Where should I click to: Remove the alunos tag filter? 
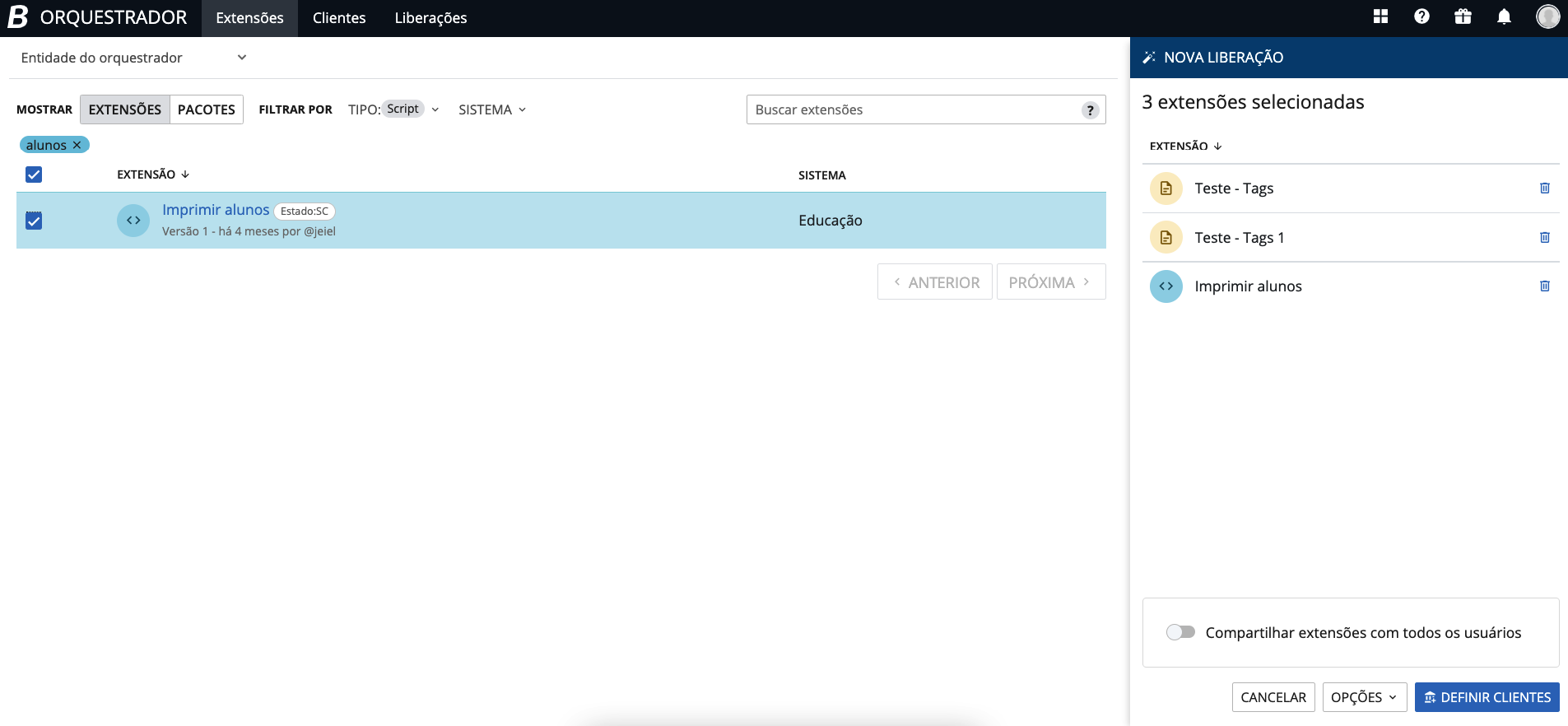[x=77, y=145]
